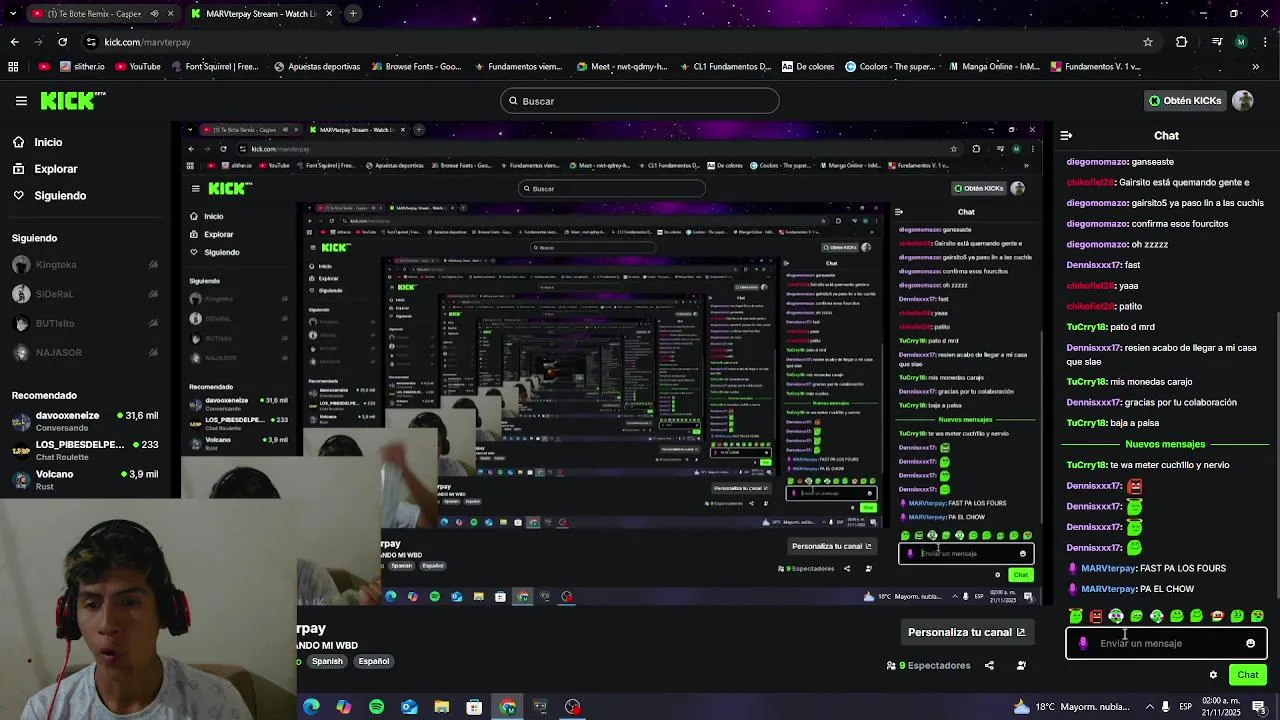Image resolution: width=1280 pixels, height=720 pixels.
Task: Toggle the ESP input language indicator
Action: (1186, 707)
